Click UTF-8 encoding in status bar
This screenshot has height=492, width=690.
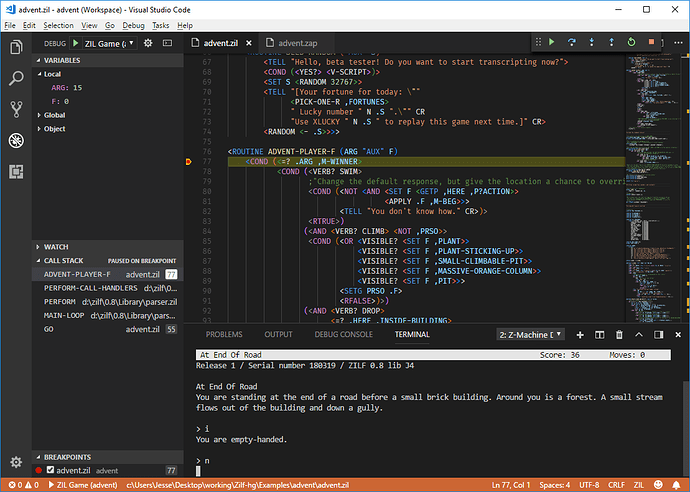589,485
